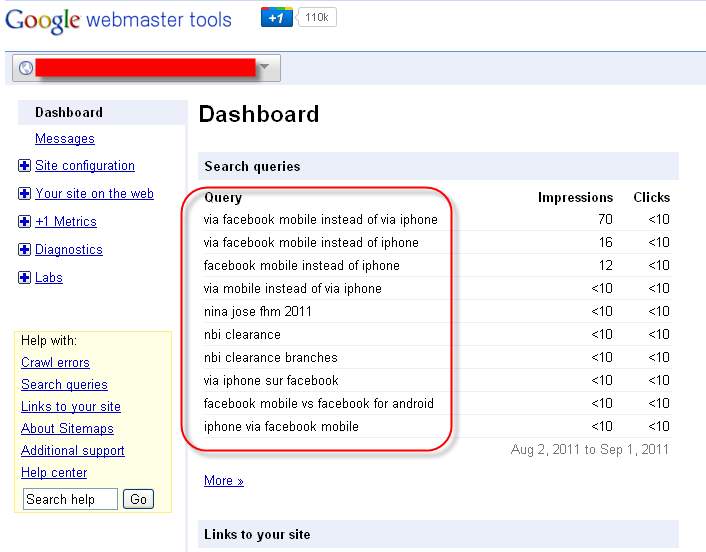This screenshot has height=552, width=706.
Task: Select query 'nbi clearance branches'
Action: tap(271, 357)
